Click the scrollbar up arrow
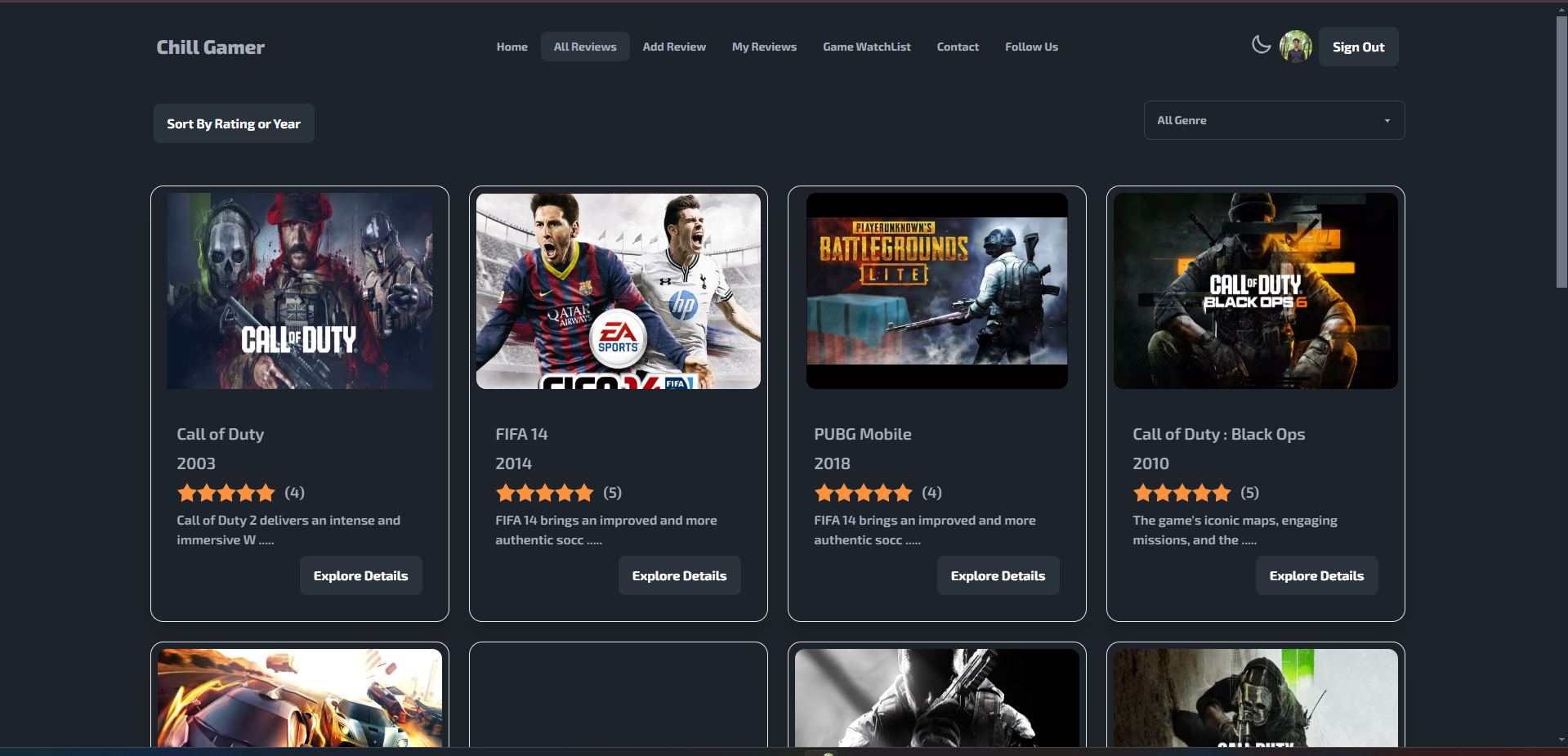 pyautogui.click(x=1561, y=8)
